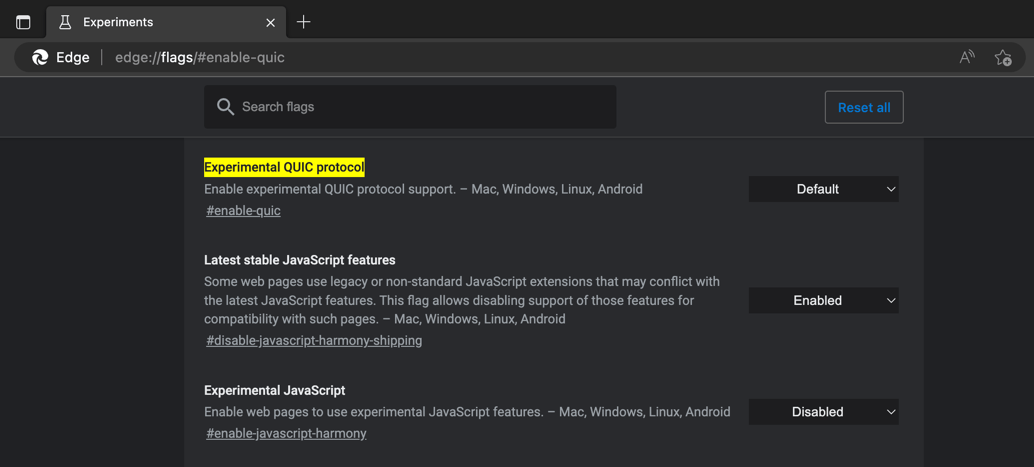1034x467 pixels.
Task: Open Experimental JavaScript Disabled dropdown
Action: coord(824,412)
